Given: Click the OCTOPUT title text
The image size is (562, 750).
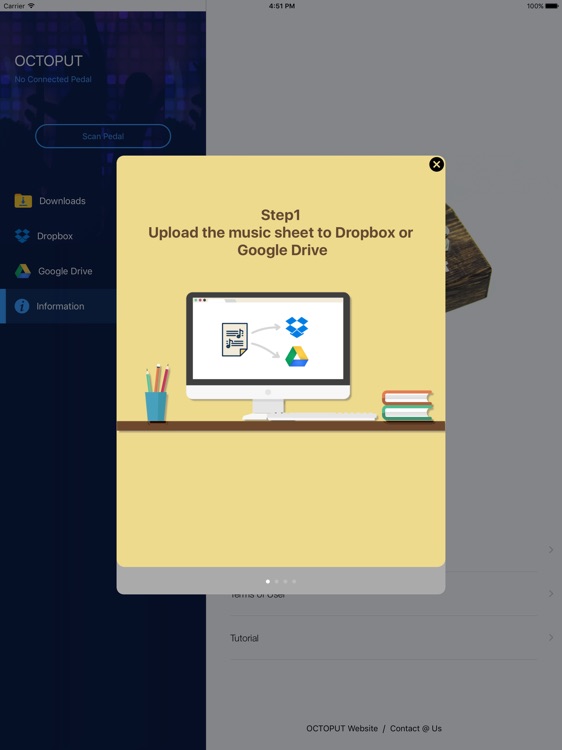Looking at the screenshot, I should click(x=48, y=61).
